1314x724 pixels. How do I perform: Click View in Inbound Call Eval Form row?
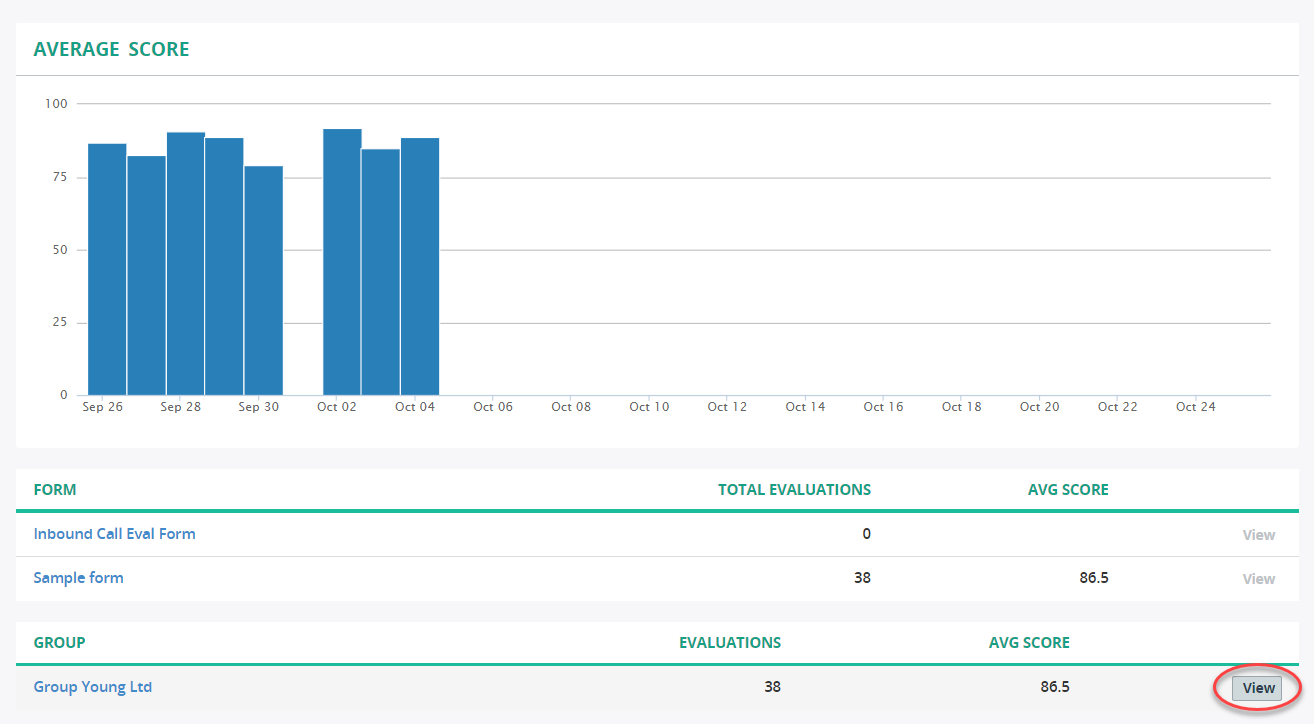click(1258, 535)
